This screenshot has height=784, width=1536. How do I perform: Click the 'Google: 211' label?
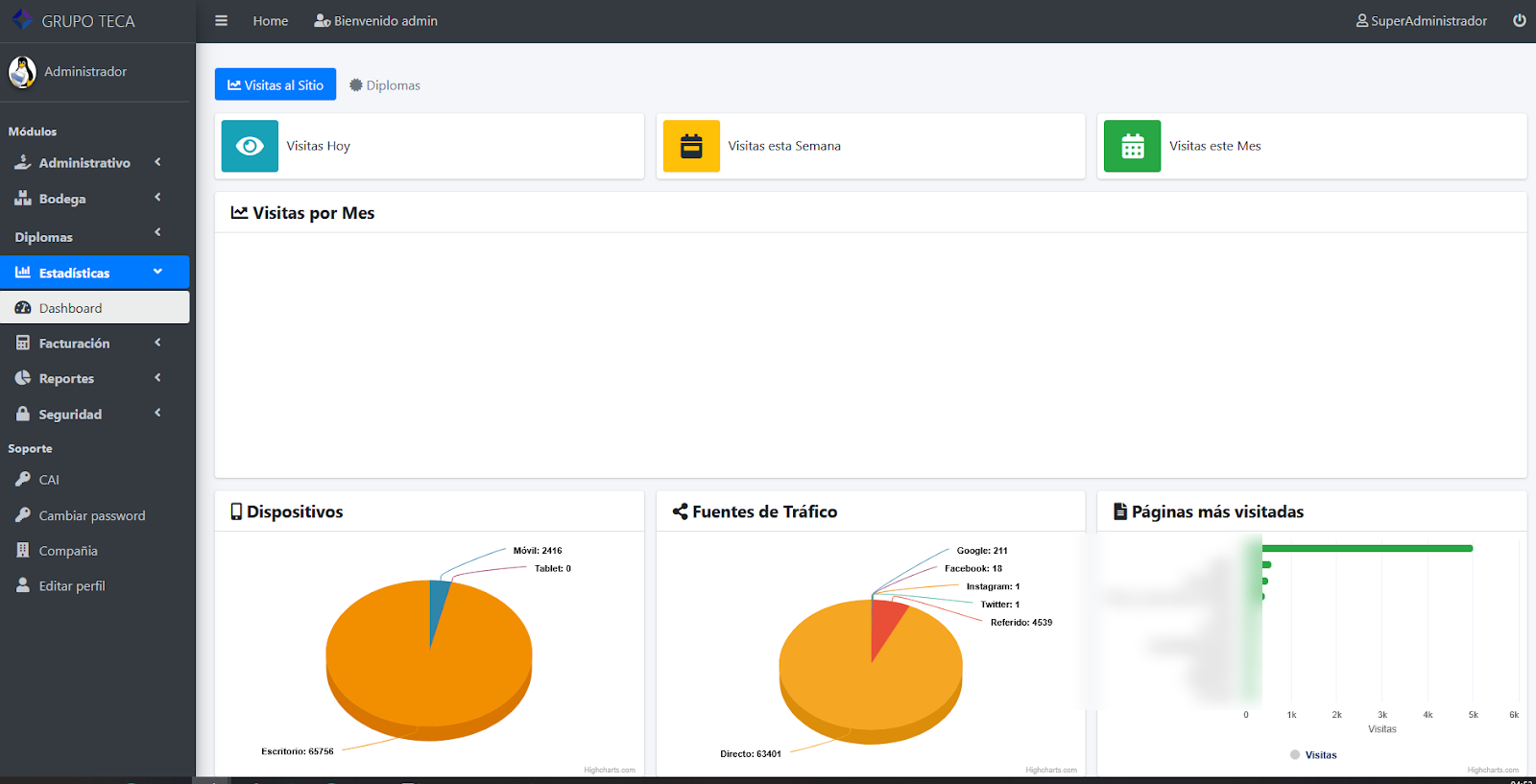pos(982,551)
